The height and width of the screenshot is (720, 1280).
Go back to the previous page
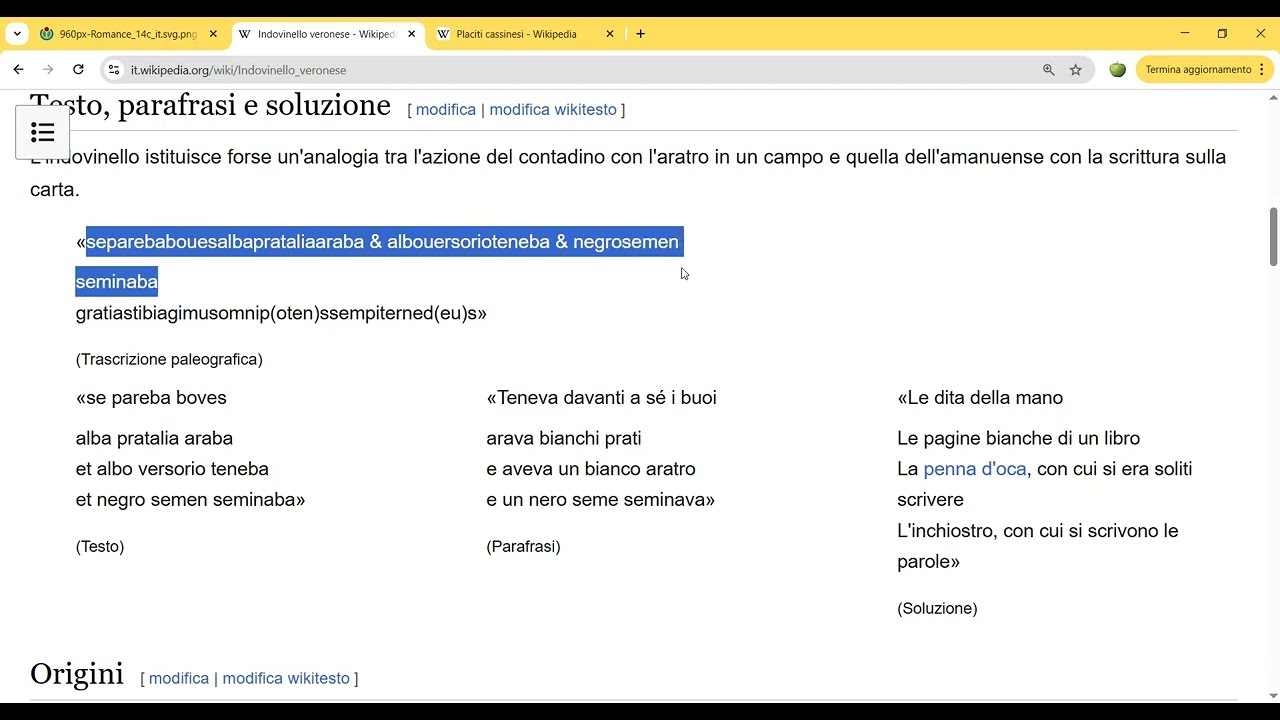(x=18, y=70)
